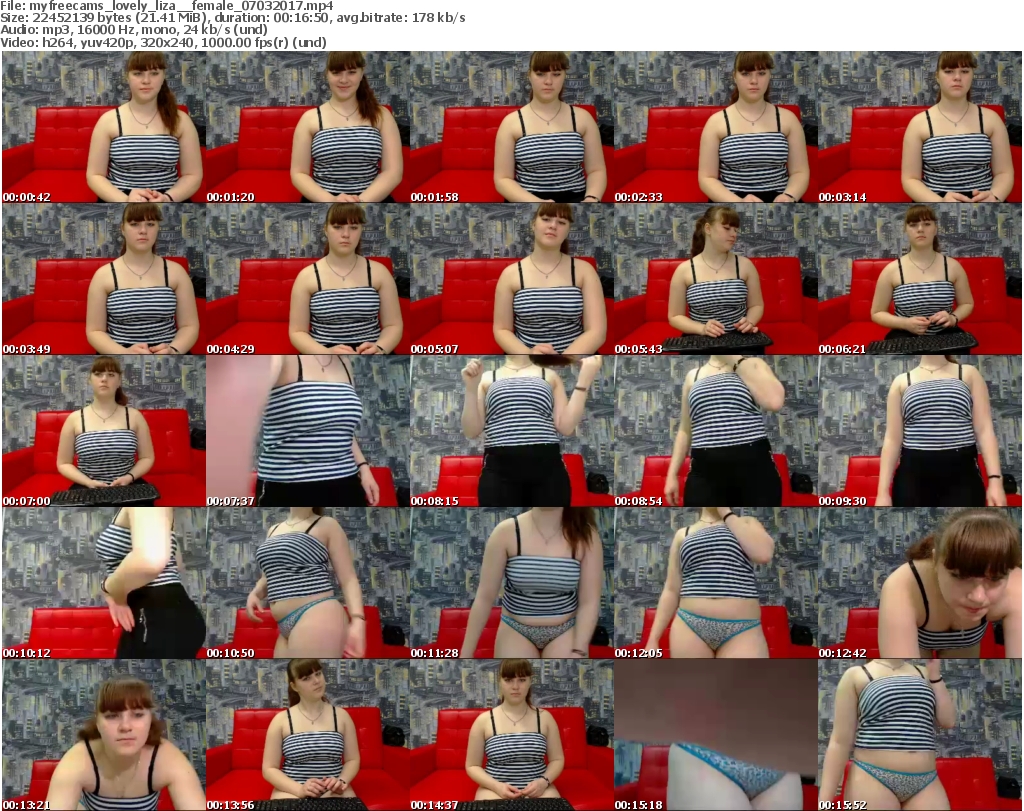Pick the frame timestamped 00:09:30
Image resolution: width=1024 pixels, height=811 pixels.
920,431
